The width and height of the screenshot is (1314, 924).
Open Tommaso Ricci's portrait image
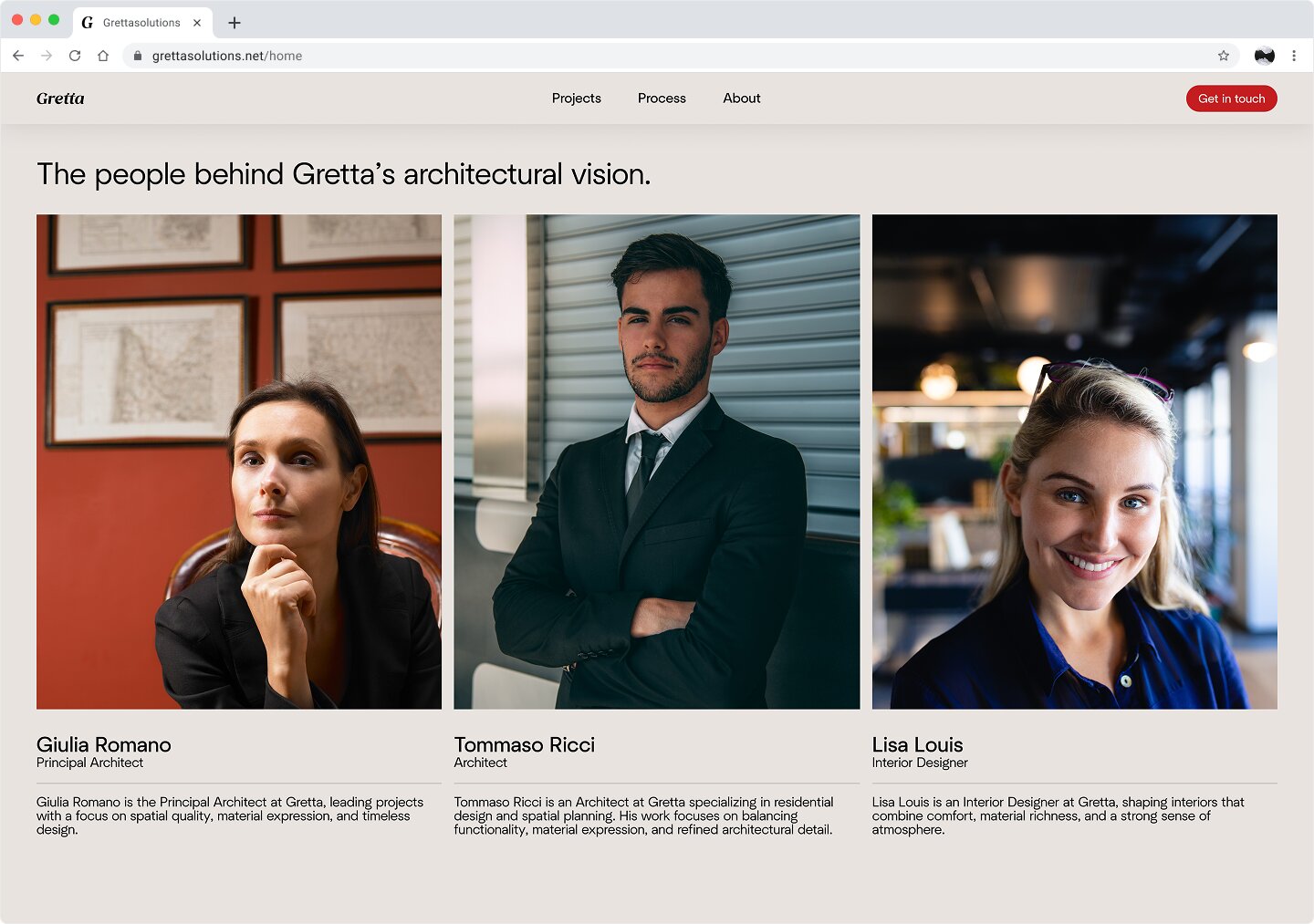656,462
